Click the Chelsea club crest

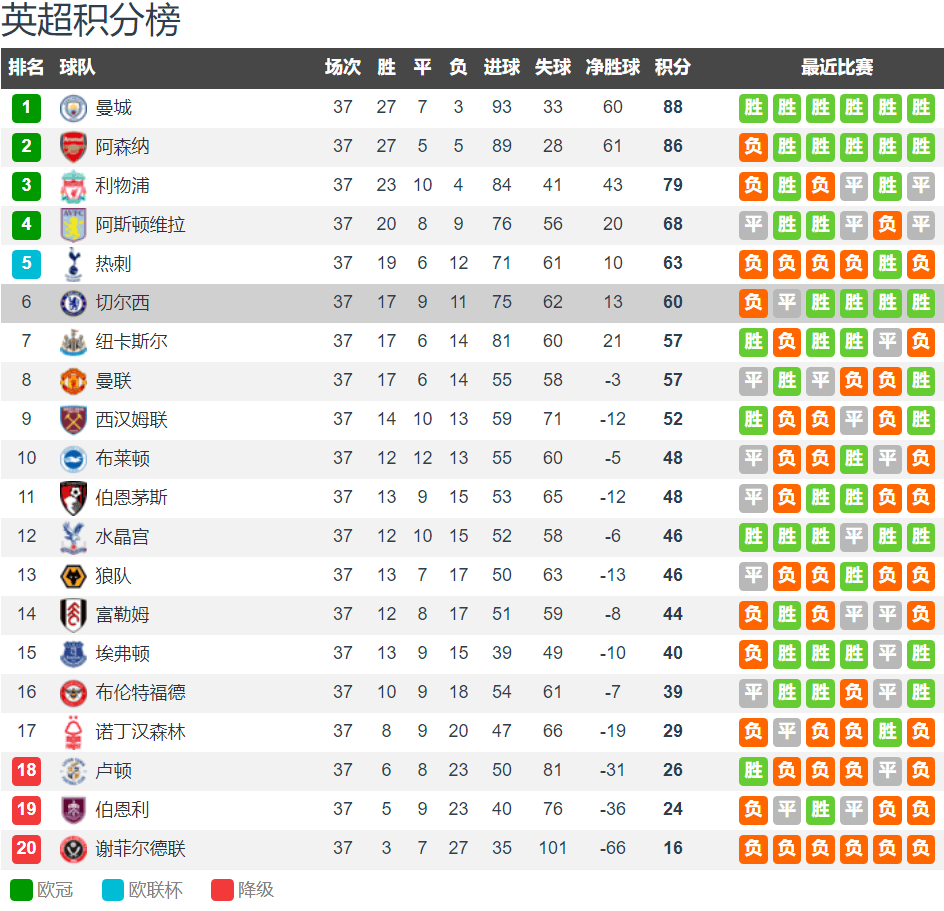(x=73, y=303)
